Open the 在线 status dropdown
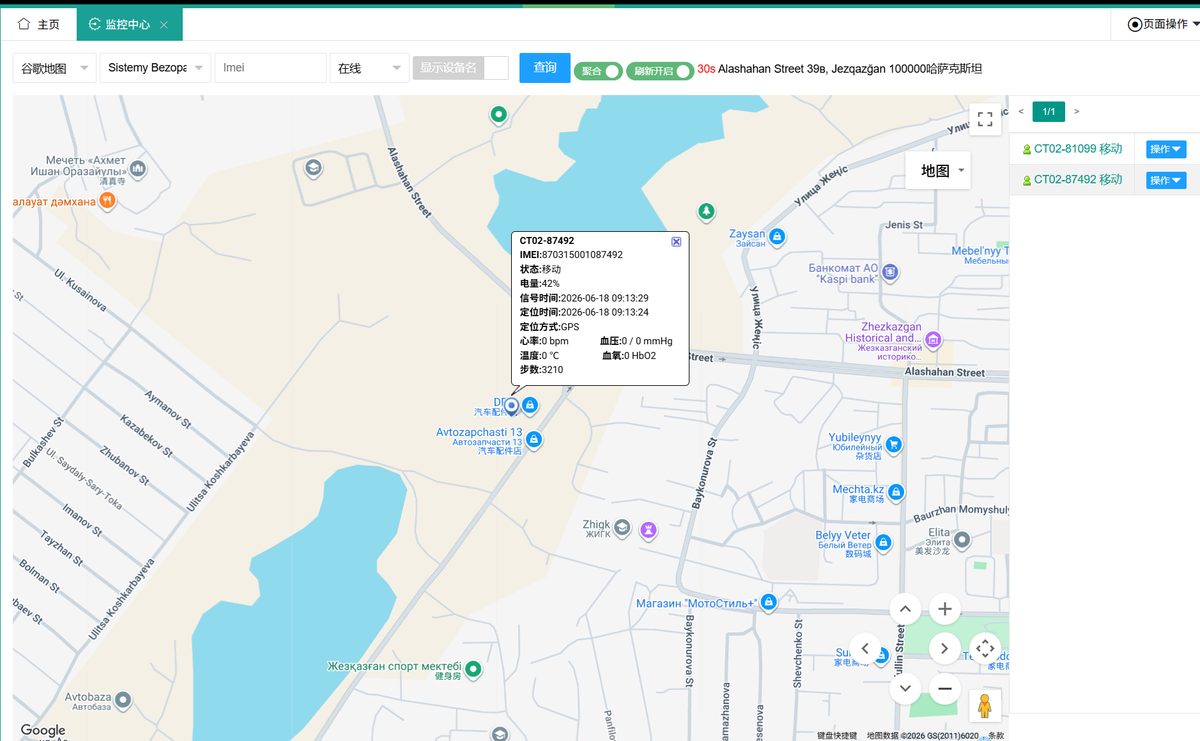 (x=369, y=68)
